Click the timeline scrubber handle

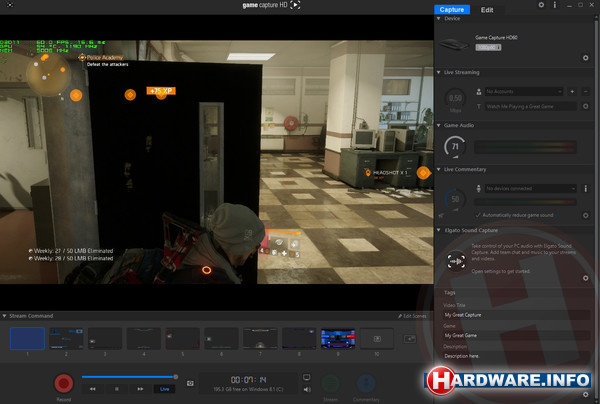coord(176,377)
